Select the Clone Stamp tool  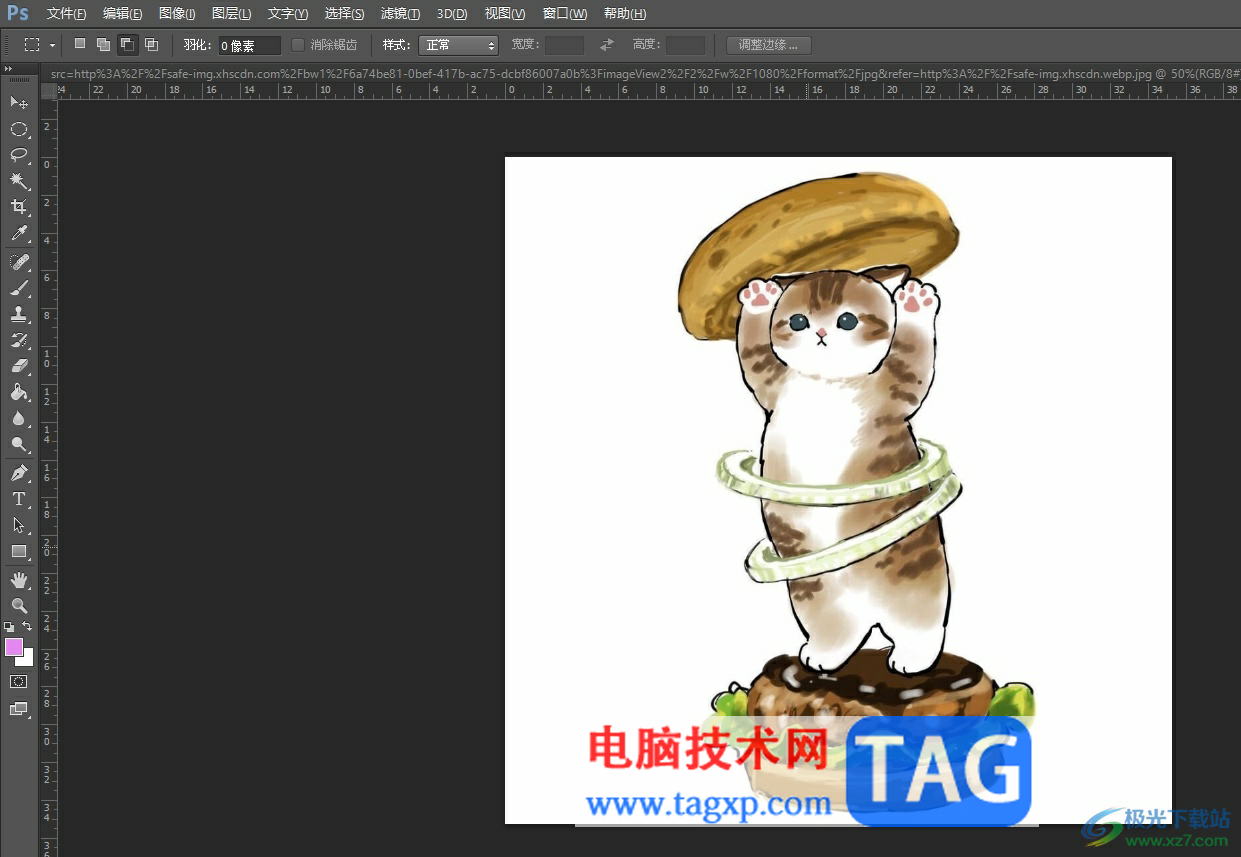19,314
